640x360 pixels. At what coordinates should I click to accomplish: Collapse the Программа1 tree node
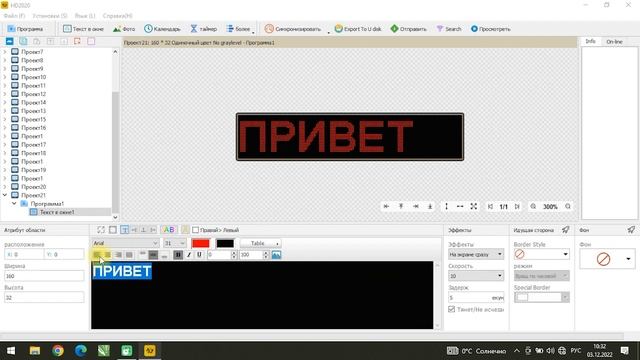click(x=14, y=204)
